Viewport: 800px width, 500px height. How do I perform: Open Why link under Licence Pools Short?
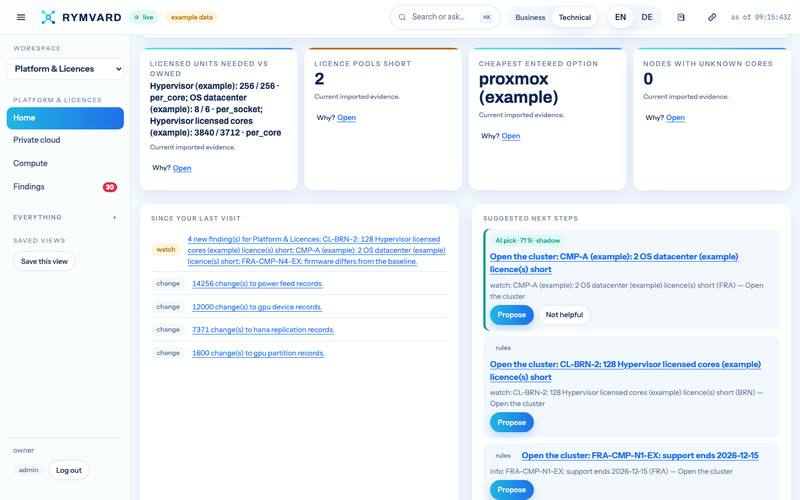346,118
